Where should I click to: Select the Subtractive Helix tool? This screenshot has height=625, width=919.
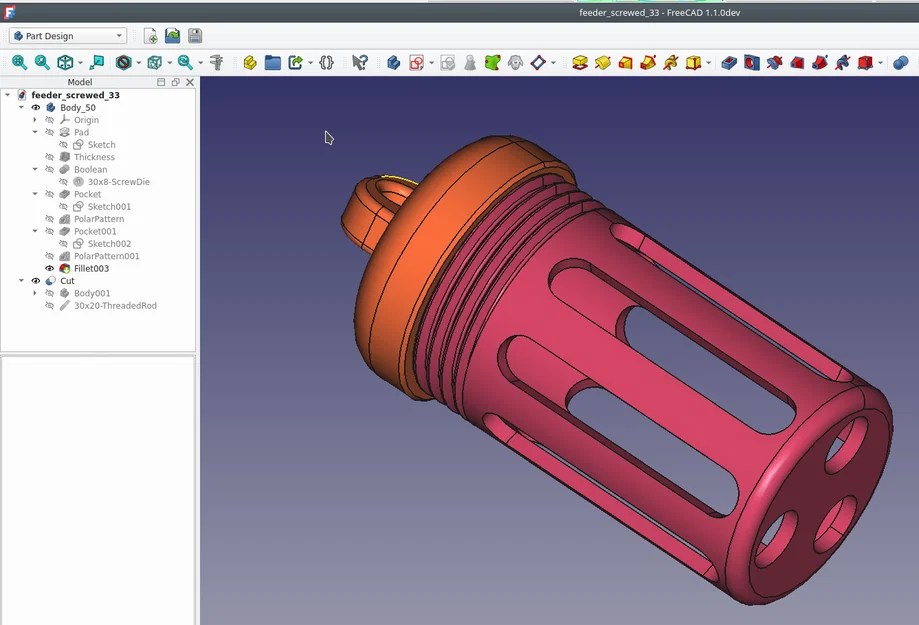click(x=842, y=62)
